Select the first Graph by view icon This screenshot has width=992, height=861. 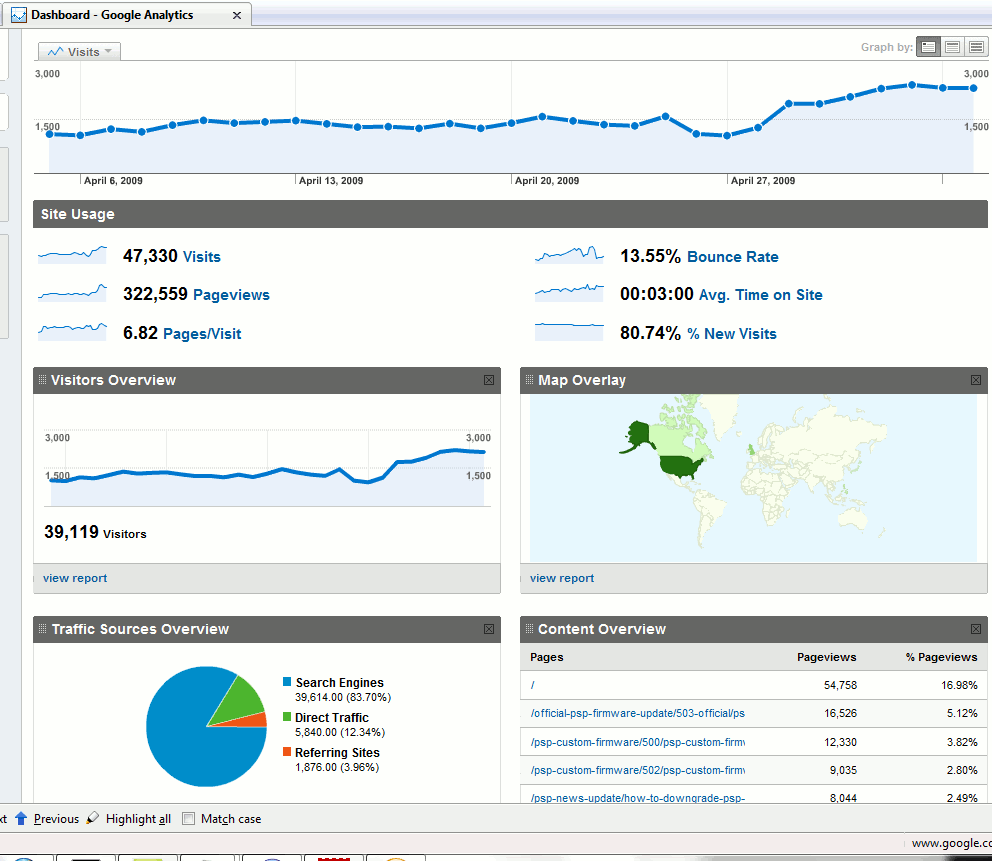coord(928,47)
